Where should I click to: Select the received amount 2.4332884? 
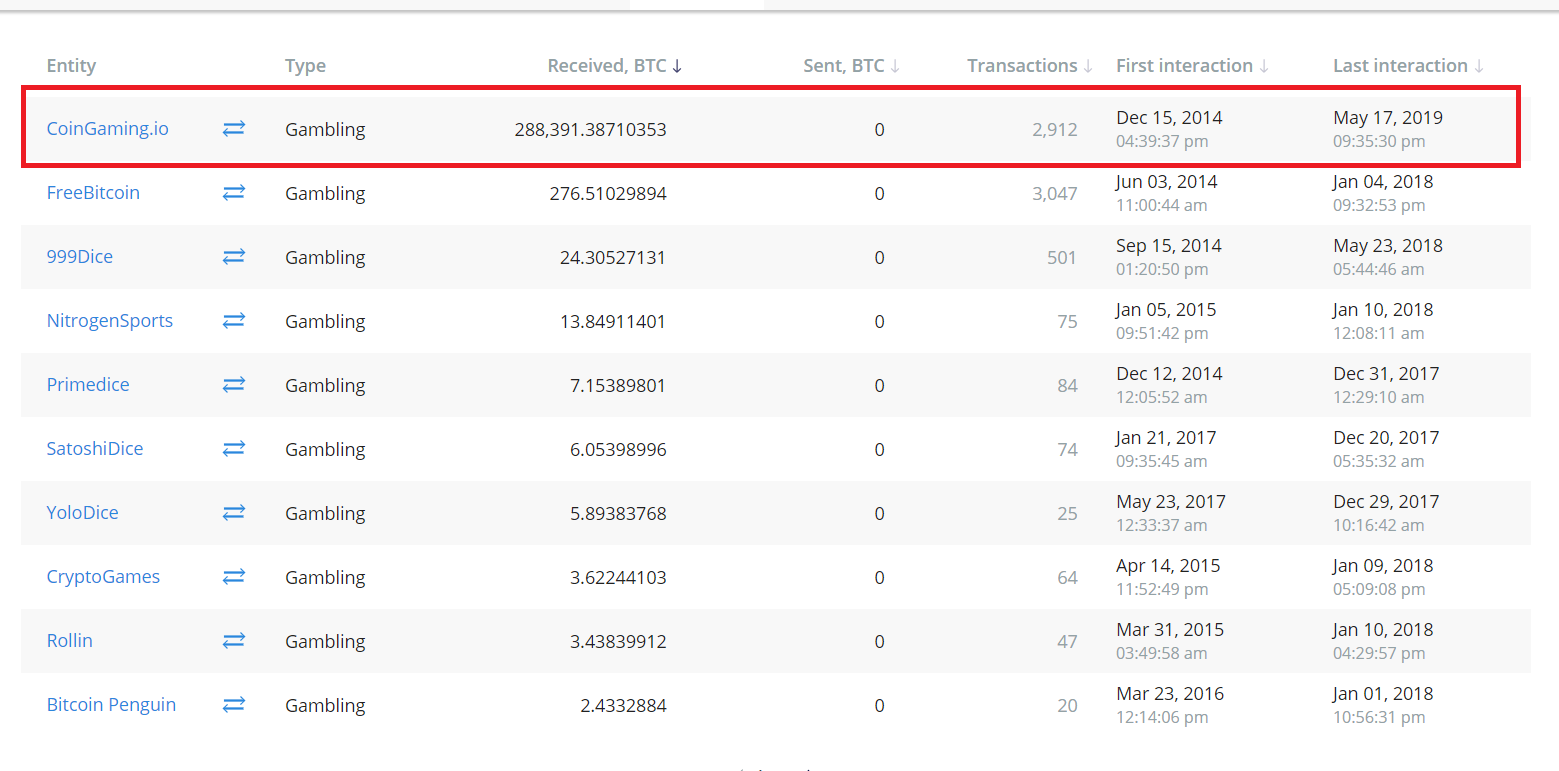pyautogui.click(x=623, y=706)
